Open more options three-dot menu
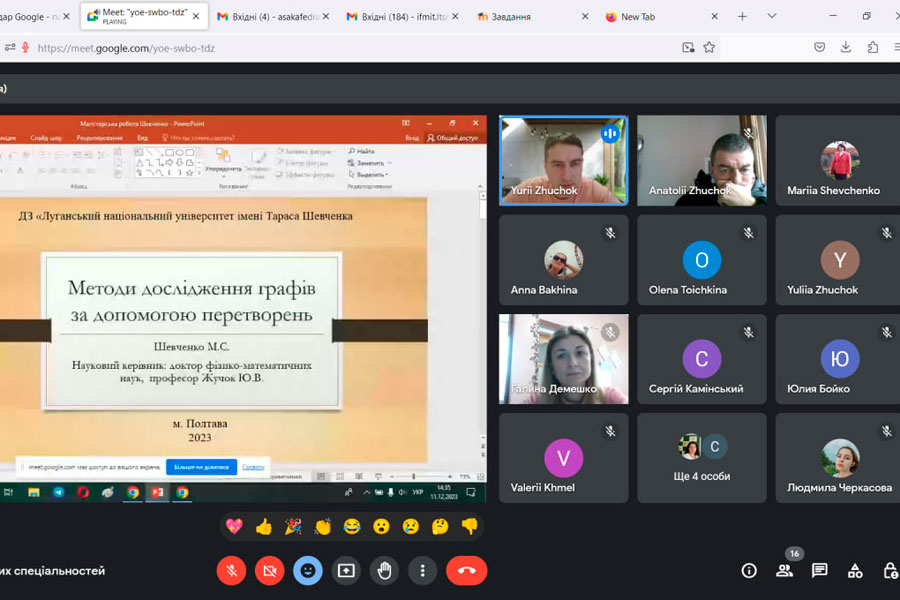900x600 pixels. (x=422, y=571)
